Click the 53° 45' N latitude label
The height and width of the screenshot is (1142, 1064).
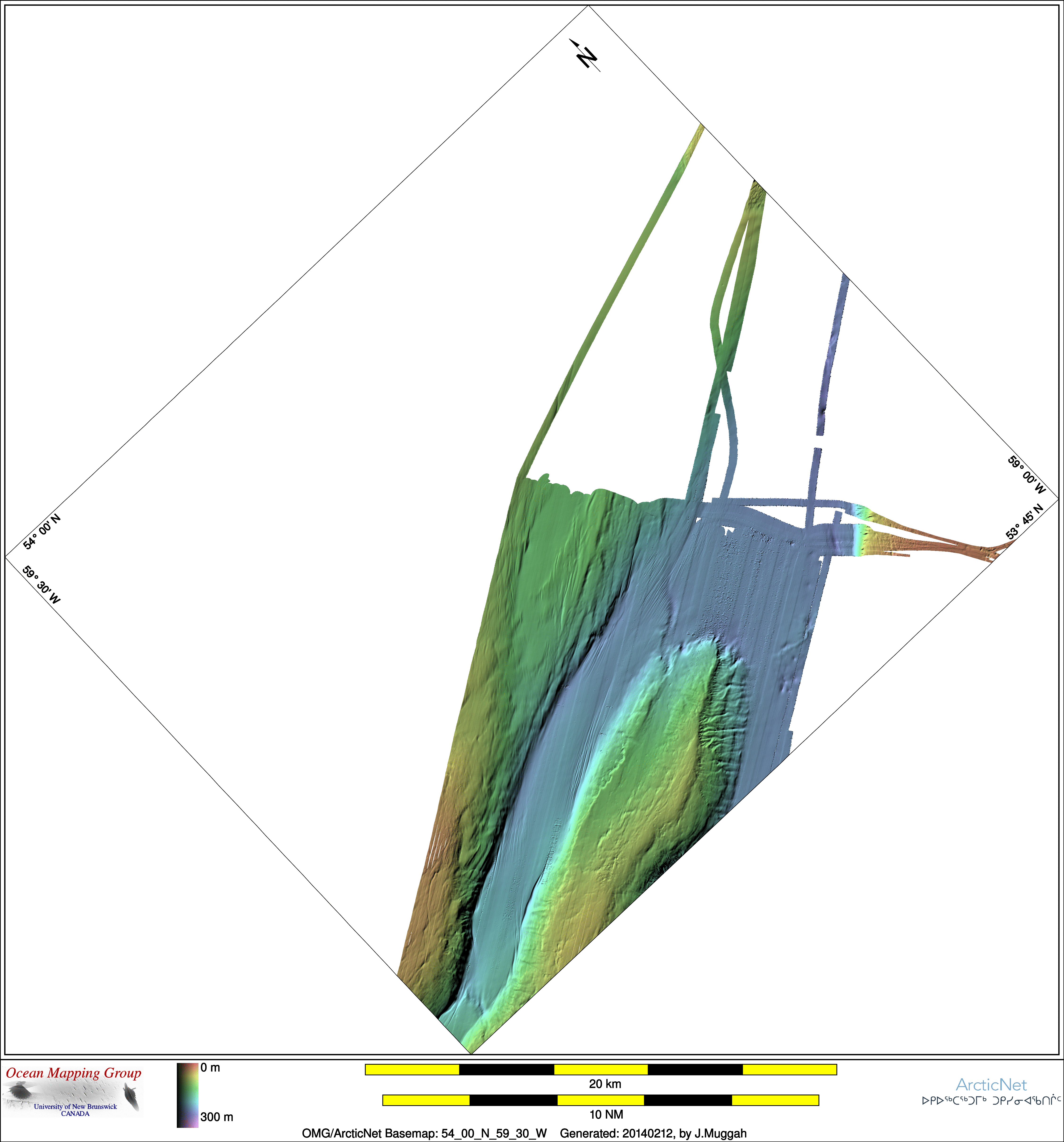coord(1024,522)
